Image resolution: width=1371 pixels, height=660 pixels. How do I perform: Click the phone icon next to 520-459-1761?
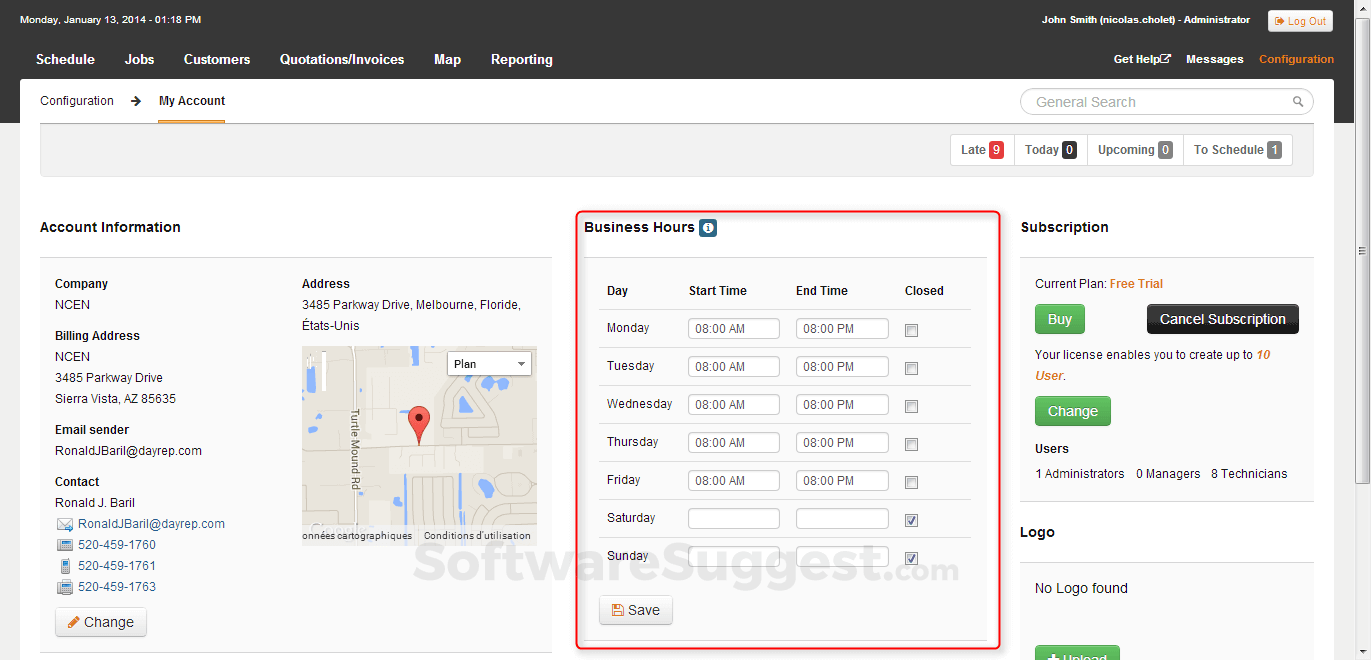(x=65, y=565)
